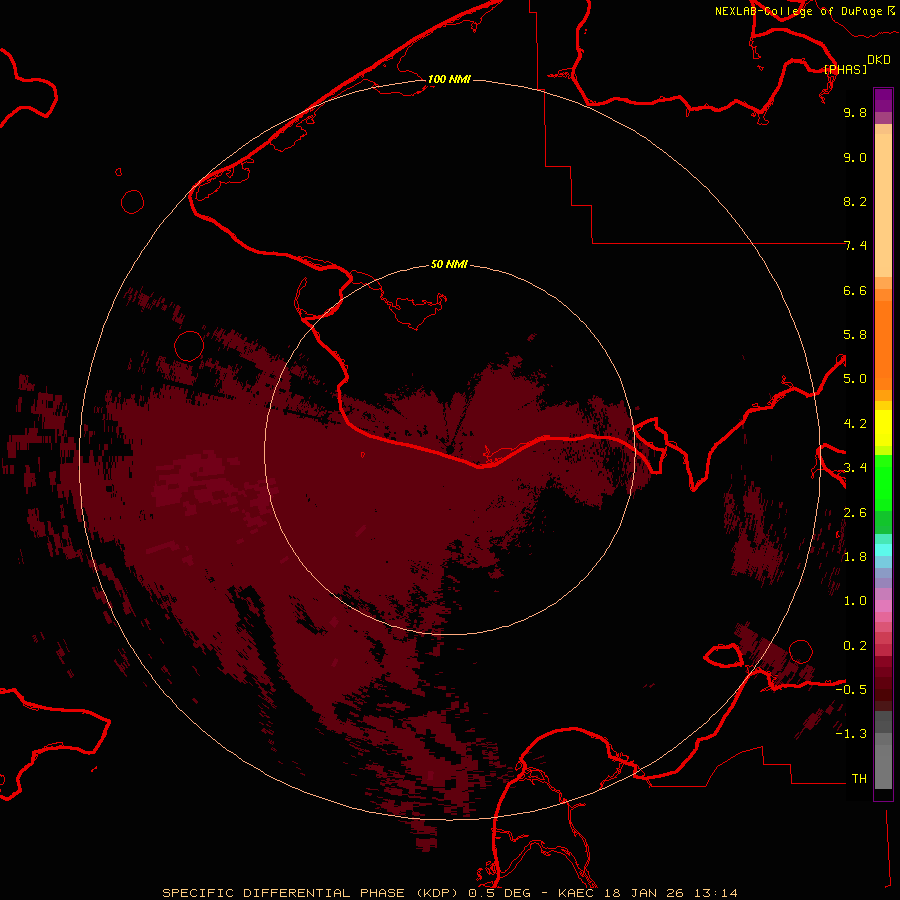Click the cyan band of the color bar
The height and width of the screenshot is (900, 900).
tap(883, 550)
